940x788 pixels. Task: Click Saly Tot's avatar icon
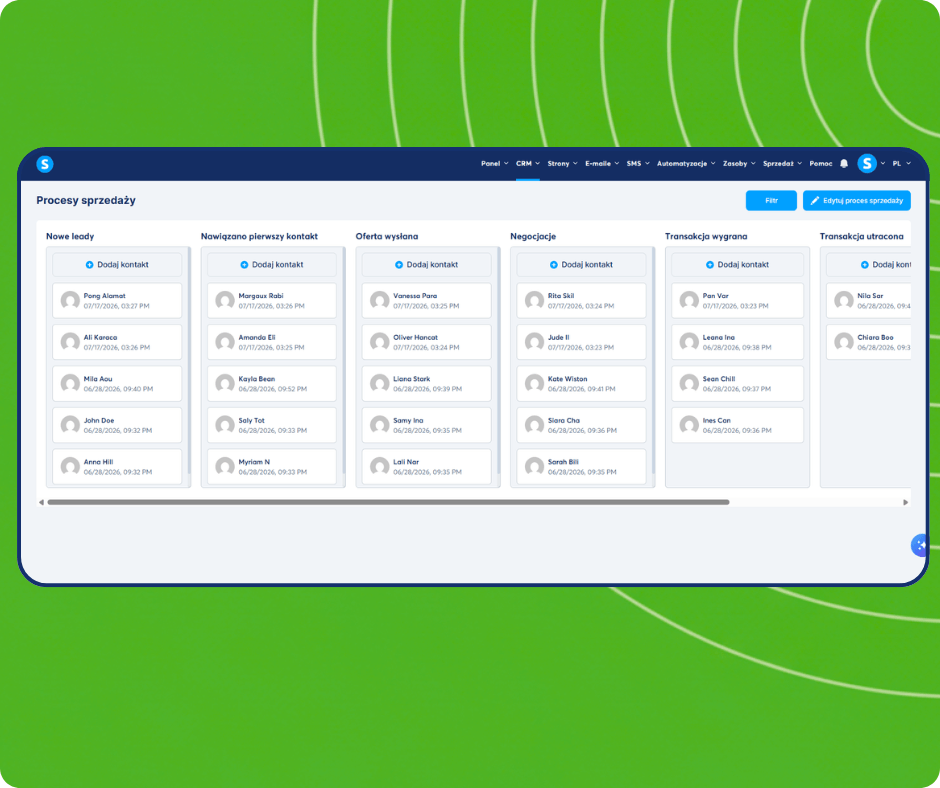tap(225, 425)
